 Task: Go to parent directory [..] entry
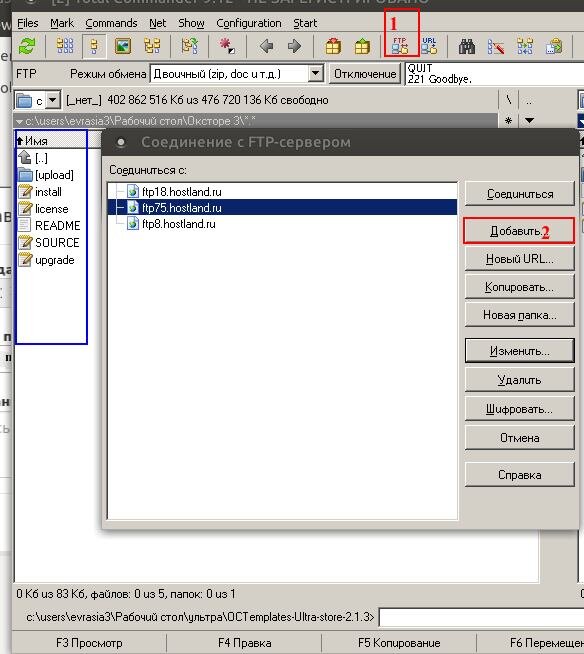33,158
